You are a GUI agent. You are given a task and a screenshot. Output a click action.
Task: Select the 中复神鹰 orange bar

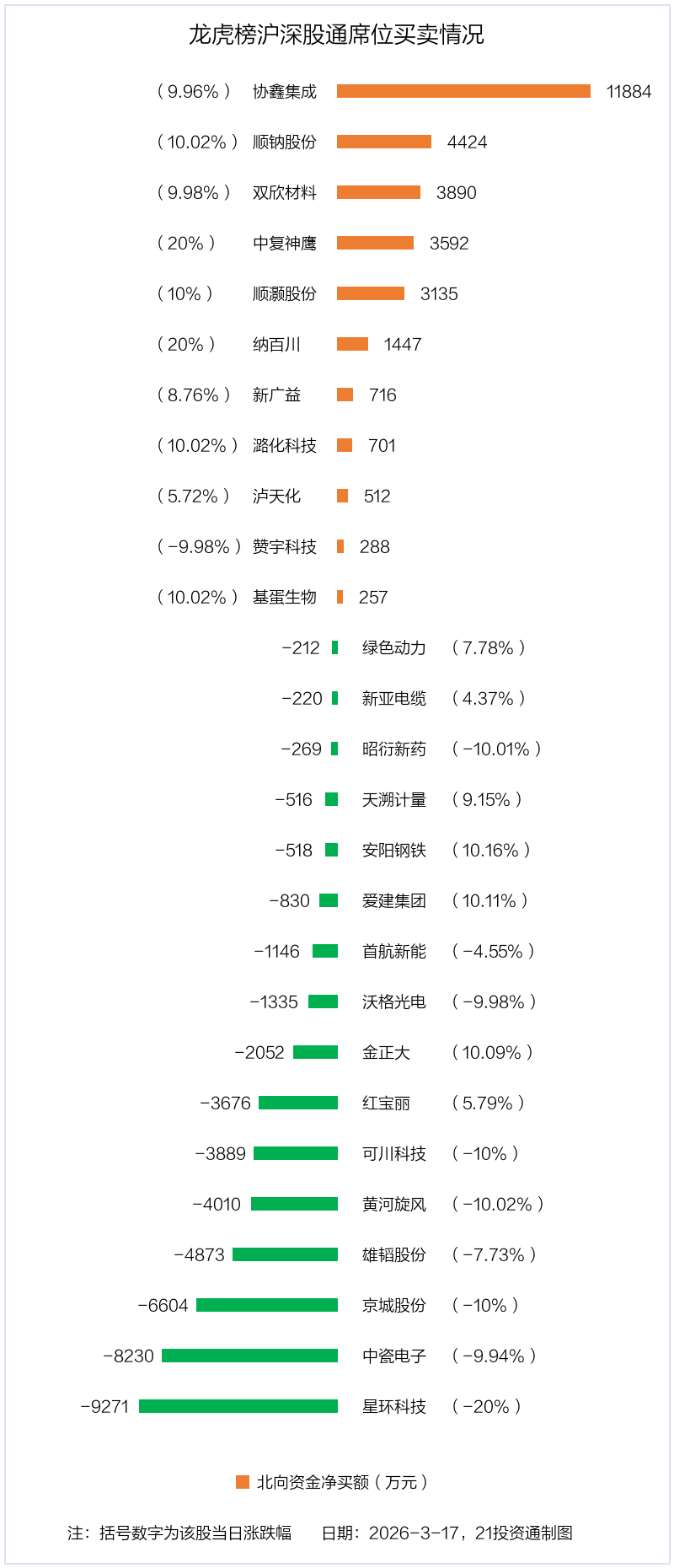coord(375,243)
